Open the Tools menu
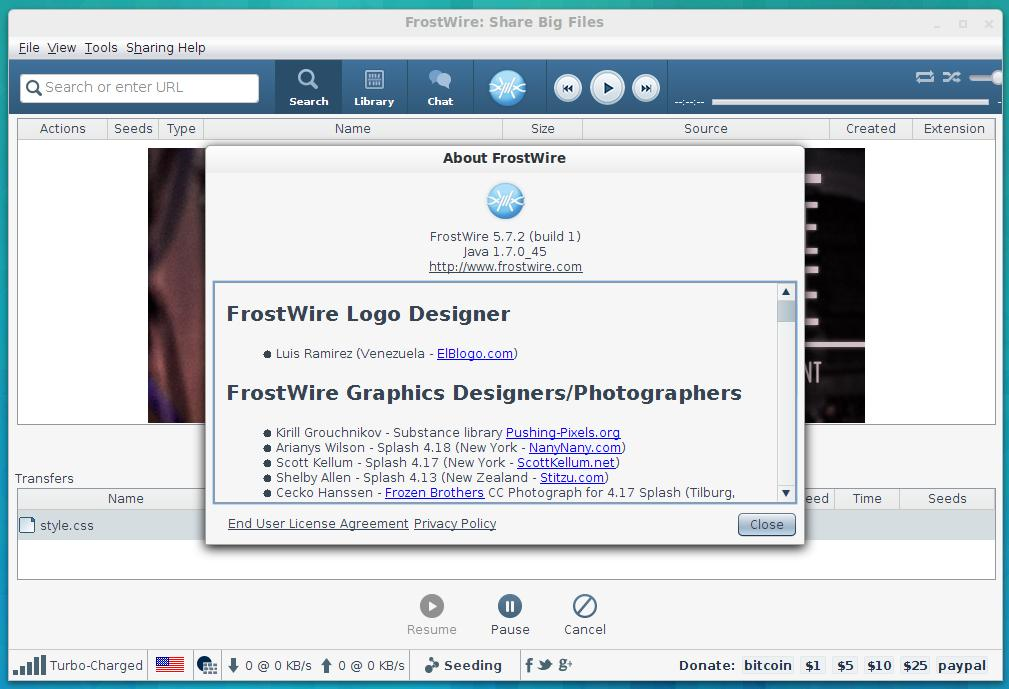Viewport: 1009px width, 689px height. point(101,48)
